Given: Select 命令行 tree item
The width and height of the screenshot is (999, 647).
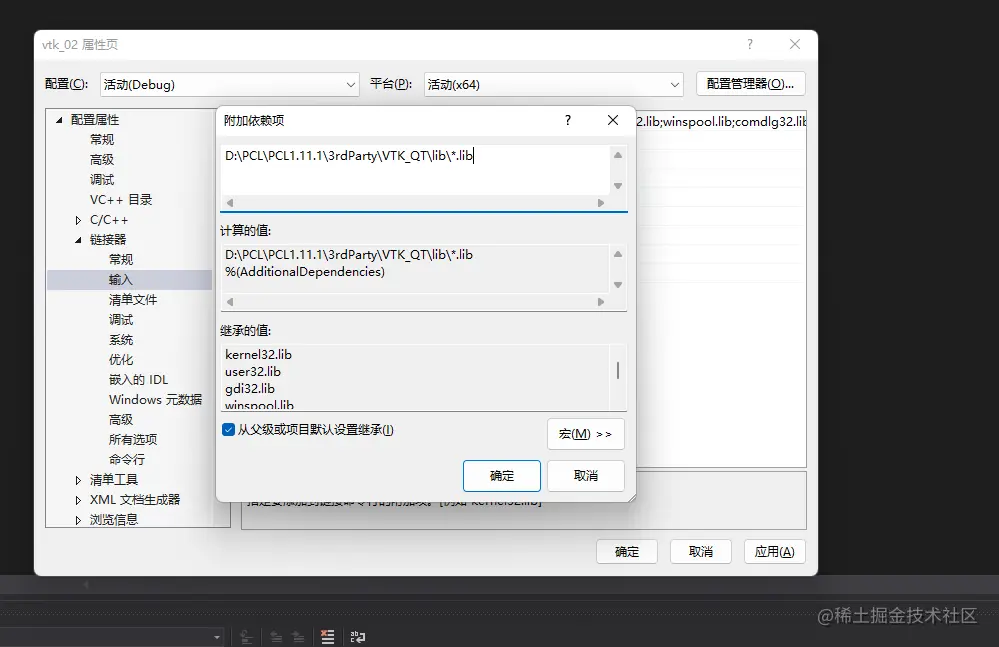Looking at the screenshot, I should [127, 459].
